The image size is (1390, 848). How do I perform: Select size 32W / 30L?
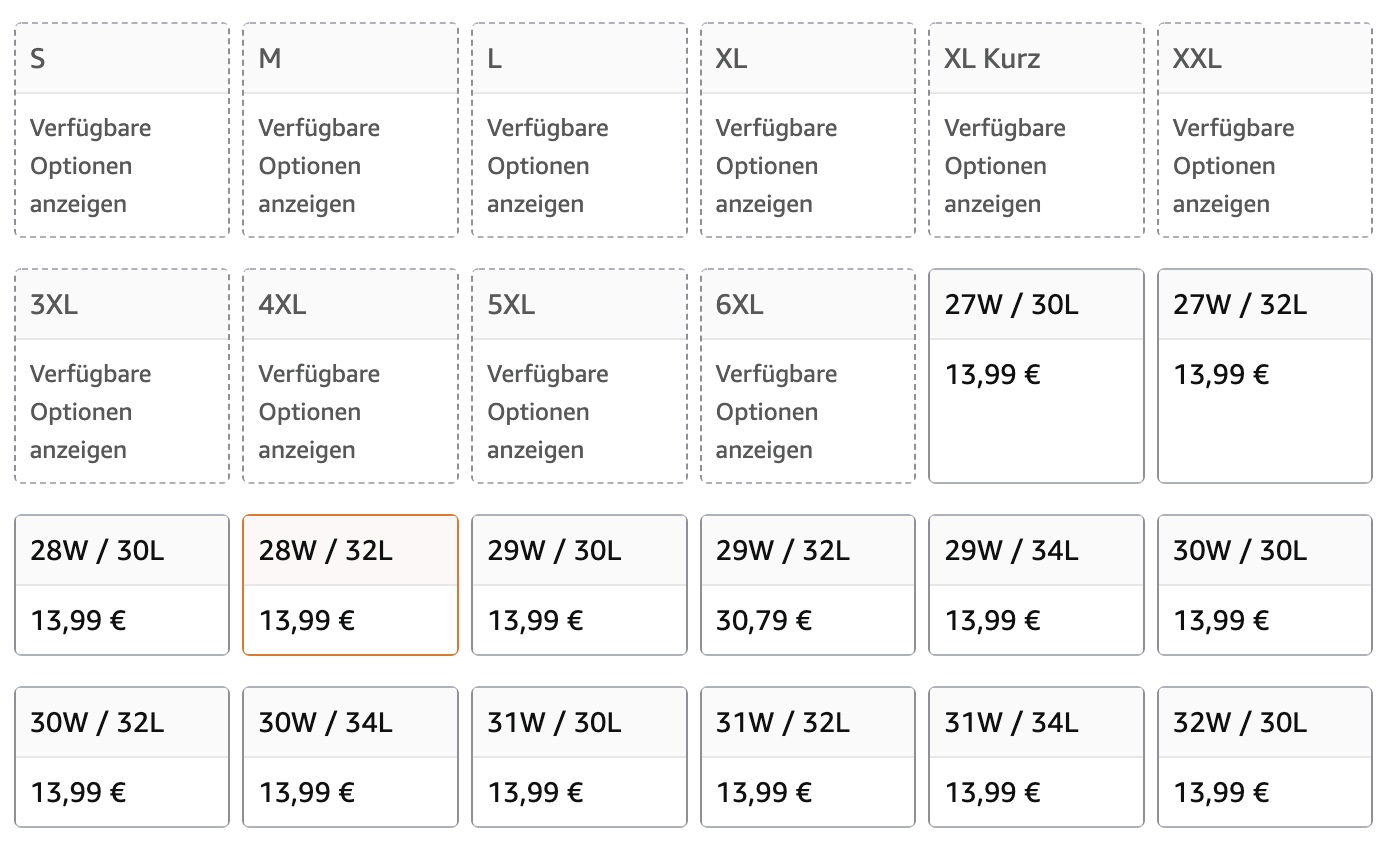click(x=1265, y=757)
